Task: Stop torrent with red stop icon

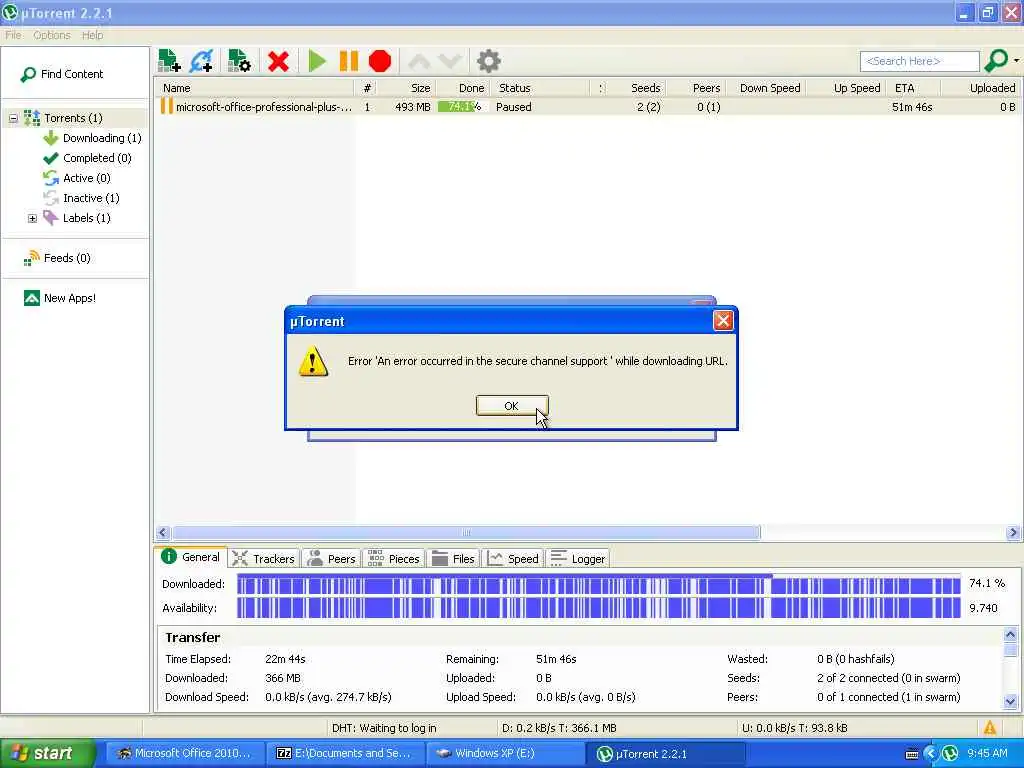Action: pos(379,61)
